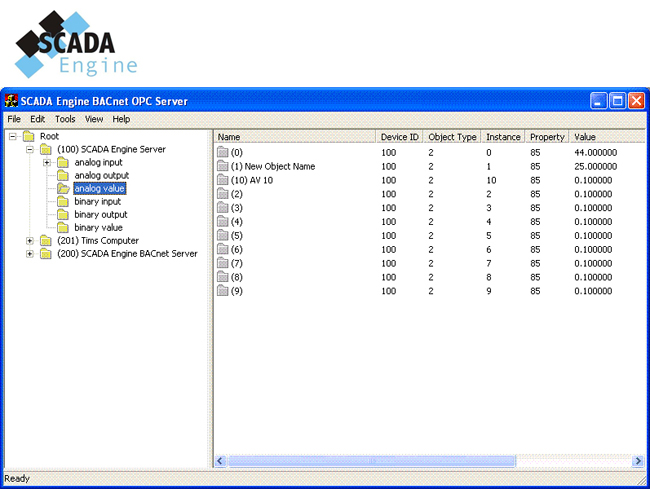Select analog input in the tree
The image size is (650, 489).
pos(98,162)
